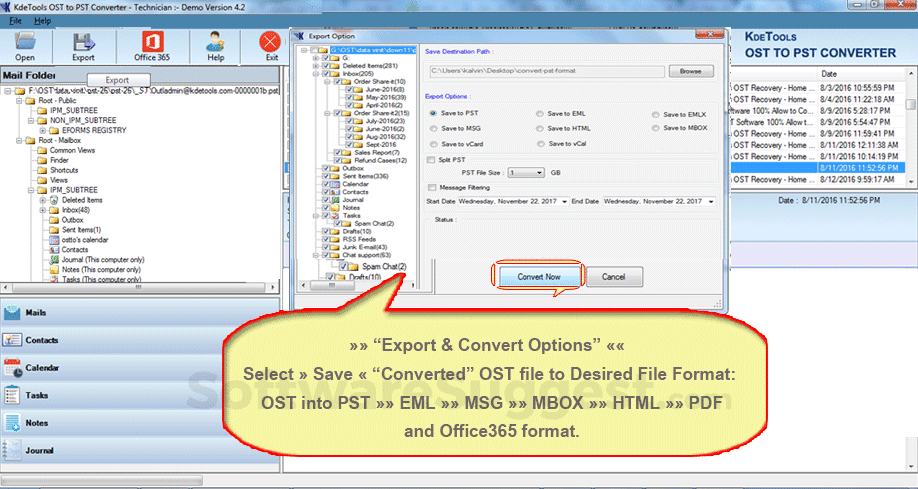Choose the Save to MBOX option
918x489 pixels.
pyautogui.click(x=656, y=128)
